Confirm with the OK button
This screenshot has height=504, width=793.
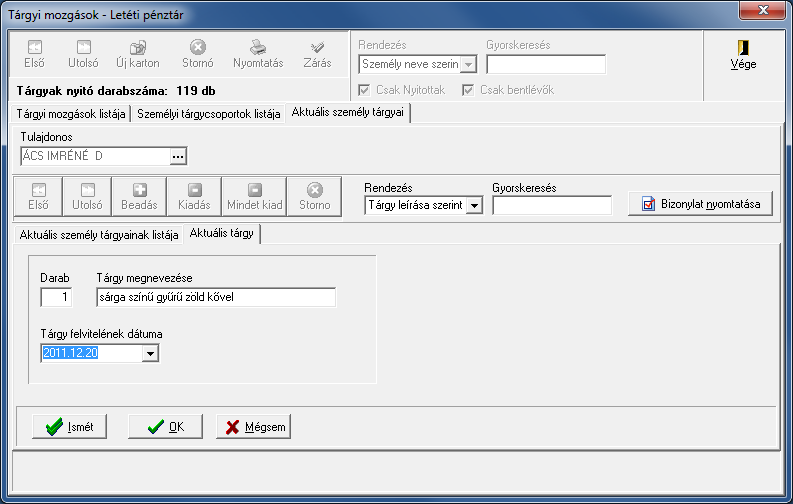point(165,427)
